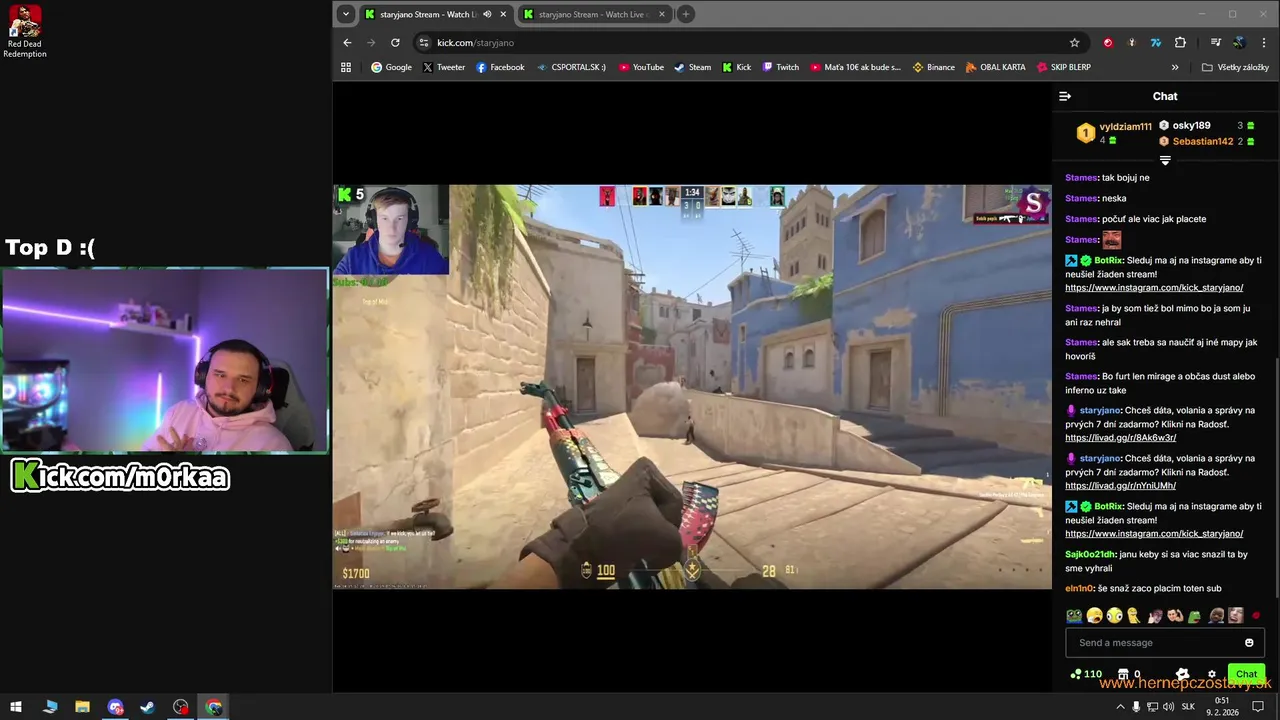Viewport: 1280px width, 720px height.
Task: Open vyldziam111 top gifter profile
Action: pyautogui.click(x=1125, y=127)
